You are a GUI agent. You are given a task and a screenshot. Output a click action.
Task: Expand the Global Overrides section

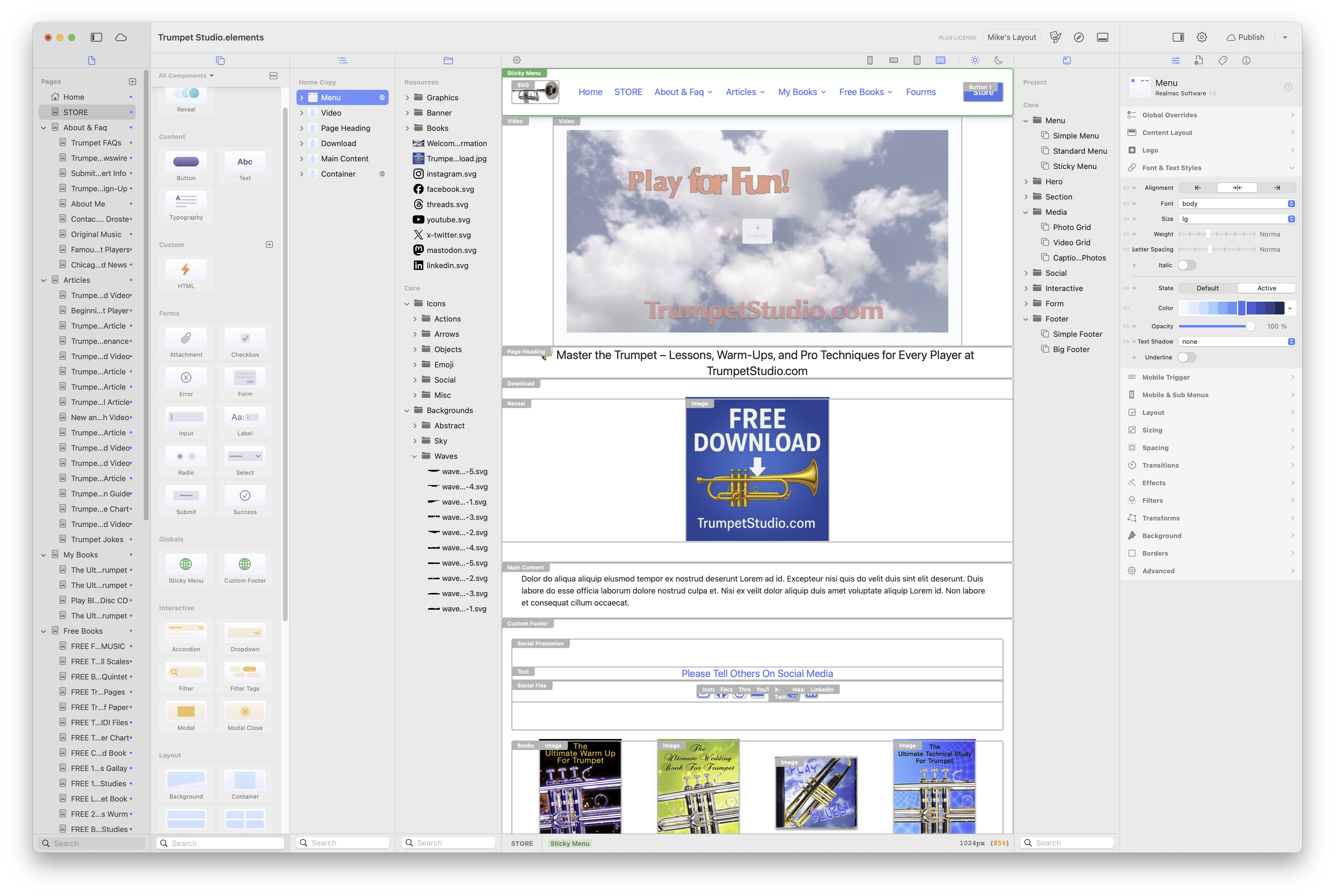coord(1210,115)
